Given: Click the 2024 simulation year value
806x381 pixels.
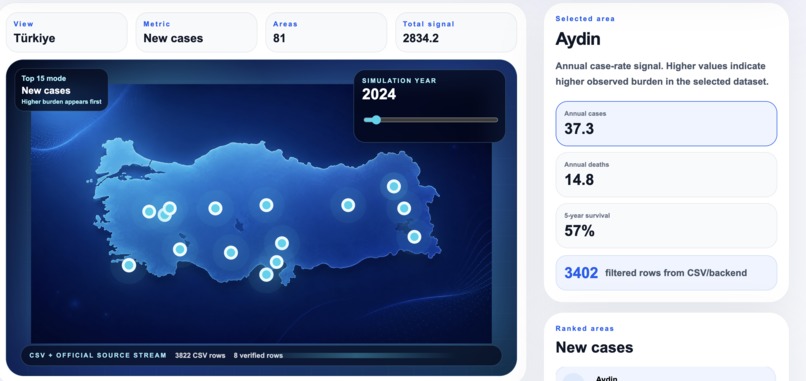Looking at the screenshot, I should (x=379, y=94).
